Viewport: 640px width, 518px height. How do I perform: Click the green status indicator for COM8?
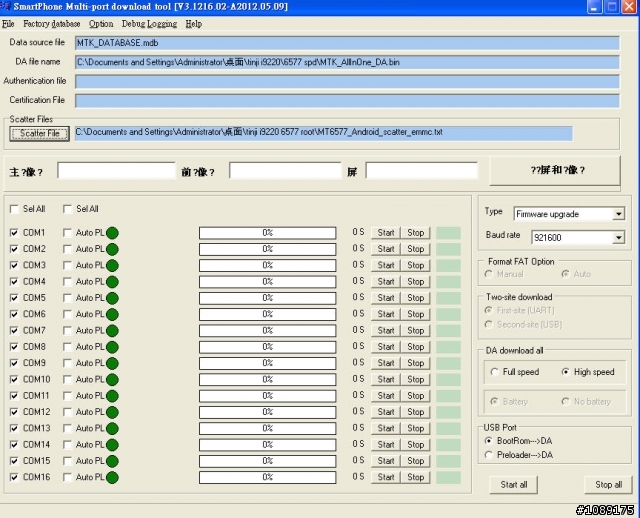[x=112, y=347]
